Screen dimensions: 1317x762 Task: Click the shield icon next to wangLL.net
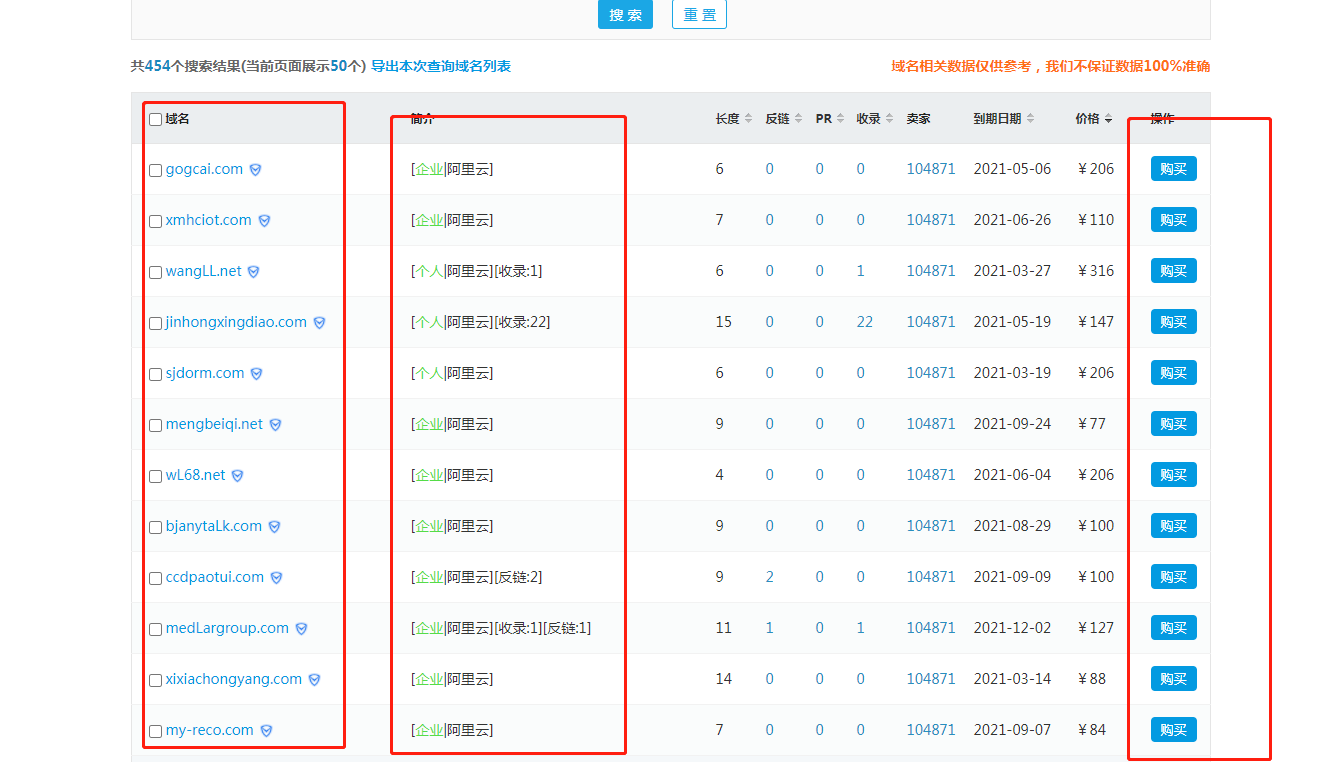point(254,272)
